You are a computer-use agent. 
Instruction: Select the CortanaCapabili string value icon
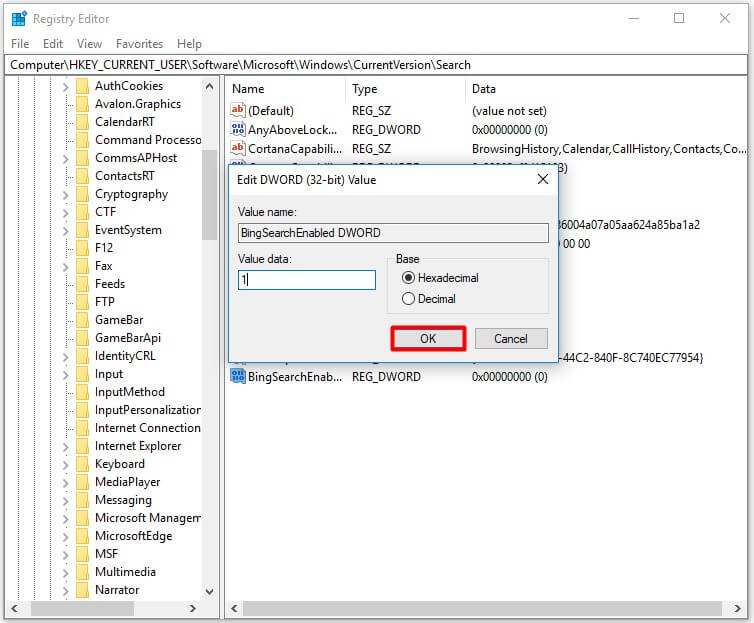click(x=238, y=148)
